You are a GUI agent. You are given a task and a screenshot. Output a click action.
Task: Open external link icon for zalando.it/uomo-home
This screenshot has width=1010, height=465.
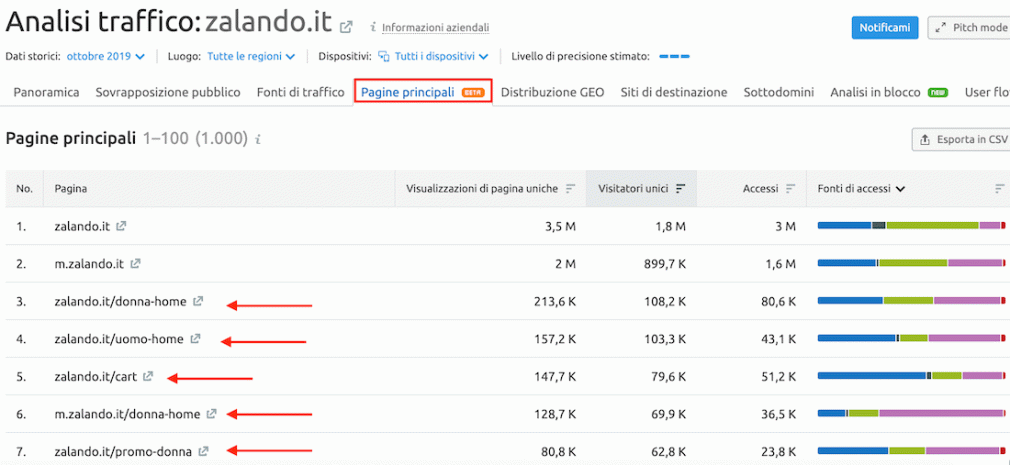tap(195, 338)
